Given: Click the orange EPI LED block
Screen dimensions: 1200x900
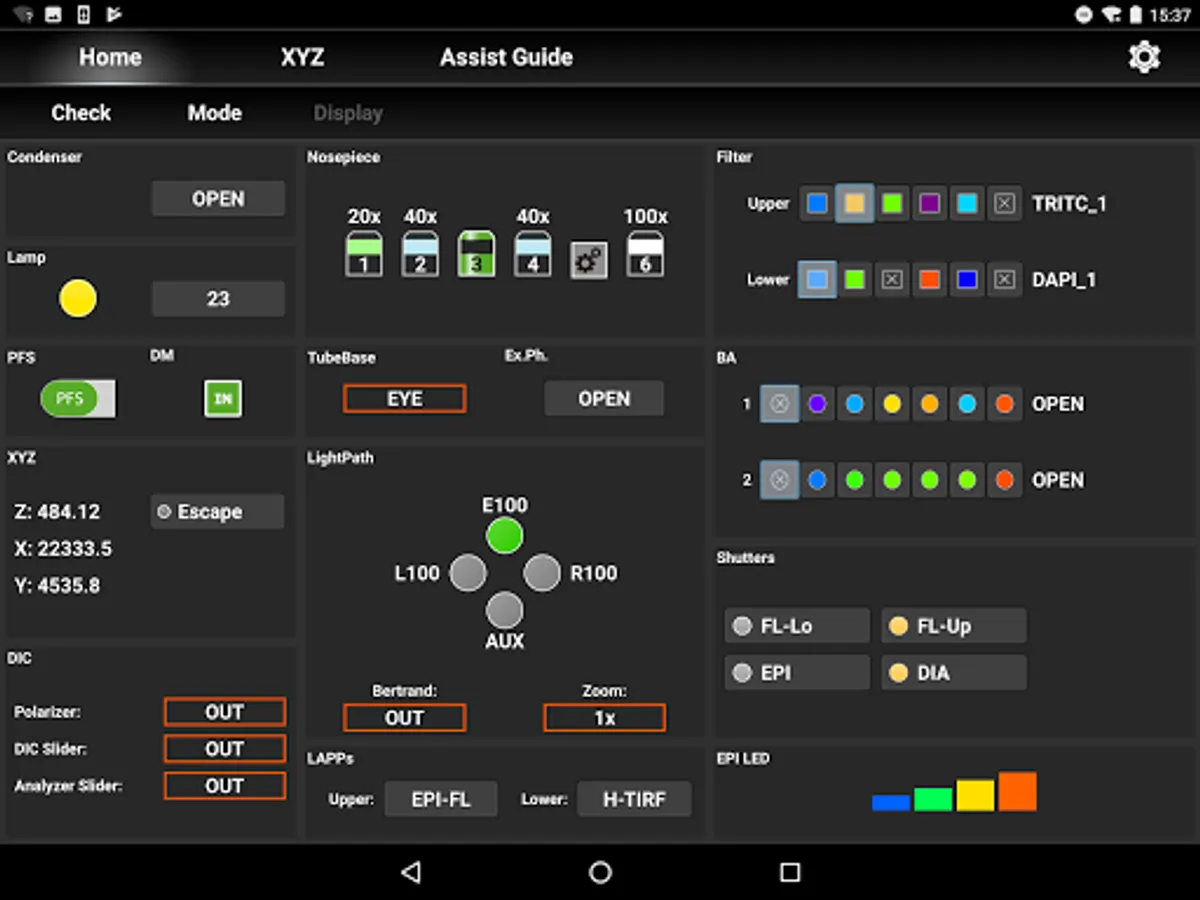Looking at the screenshot, I should 1017,789.
